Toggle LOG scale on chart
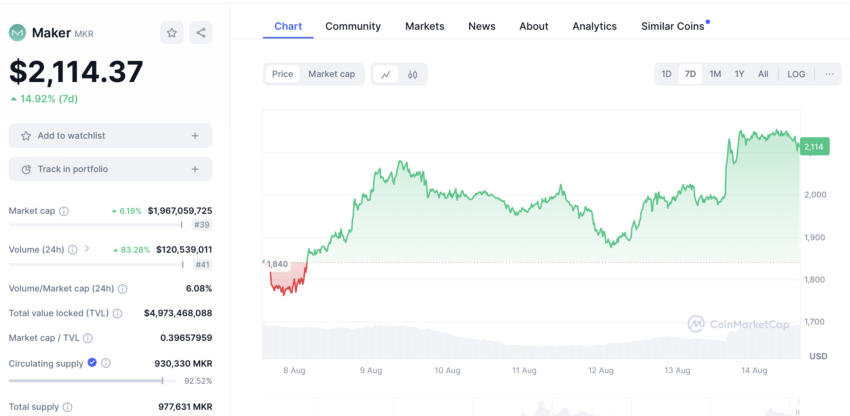The image size is (850, 416). [796, 74]
